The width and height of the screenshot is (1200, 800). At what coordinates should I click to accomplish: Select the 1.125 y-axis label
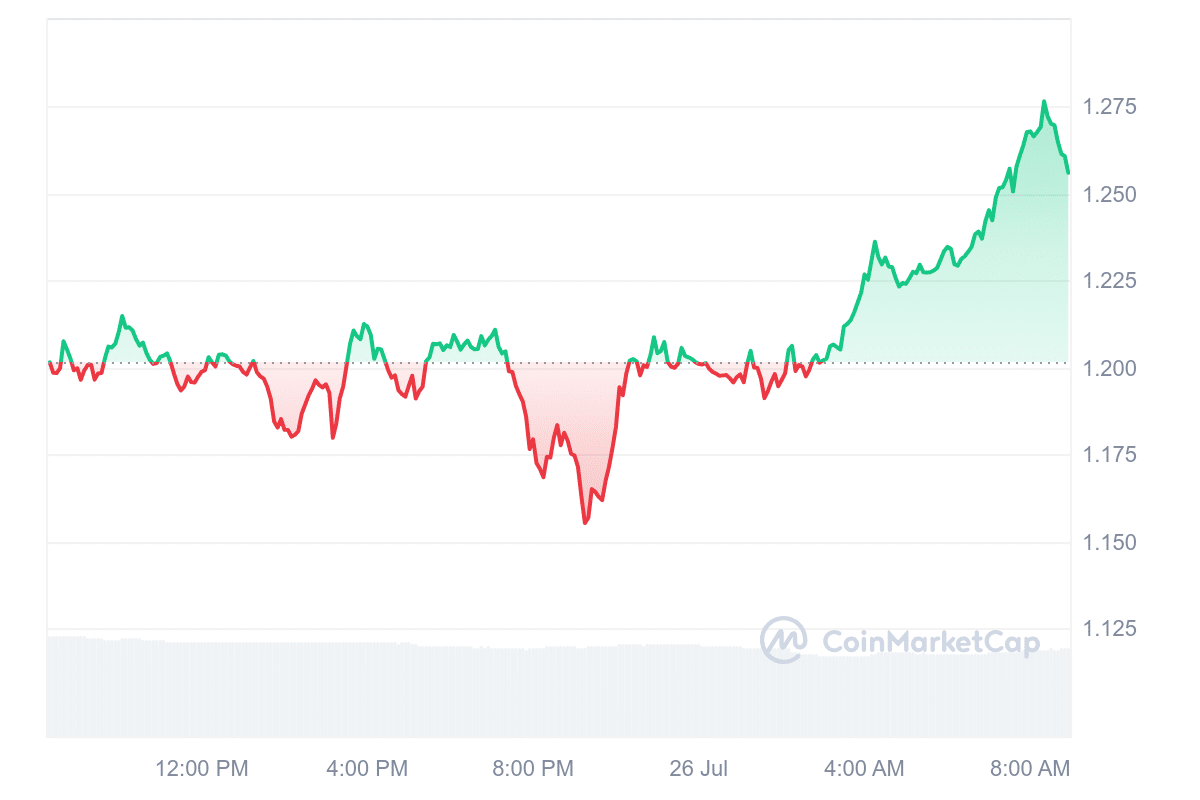(1109, 629)
